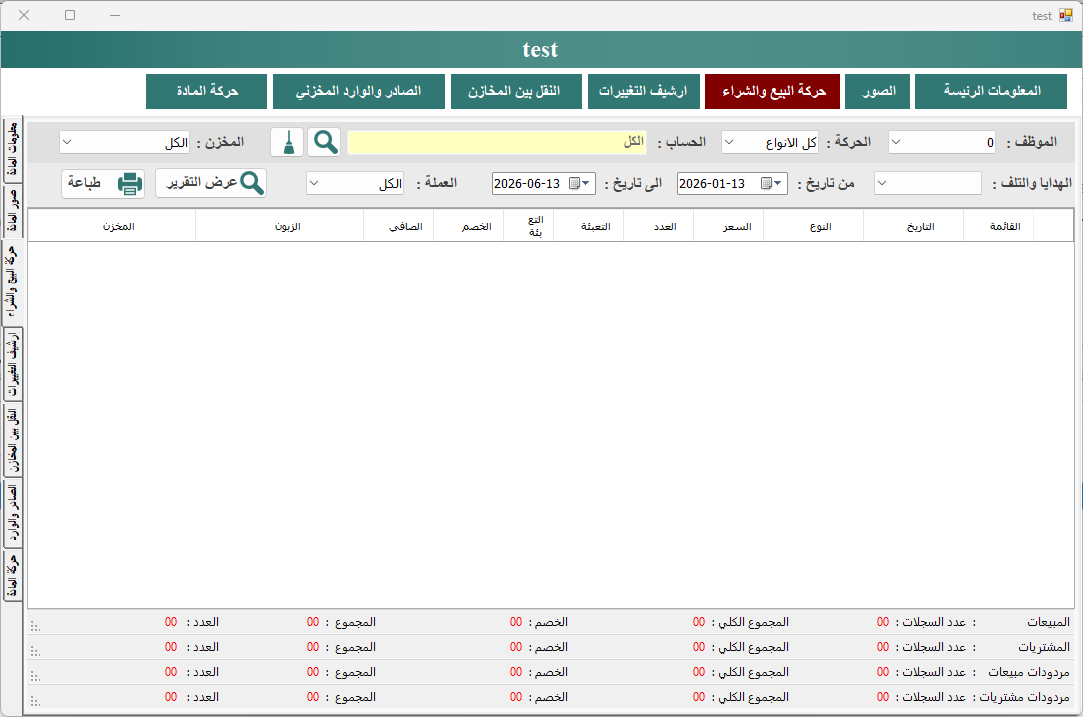Click the yellow الحساب account field

(x=497, y=142)
